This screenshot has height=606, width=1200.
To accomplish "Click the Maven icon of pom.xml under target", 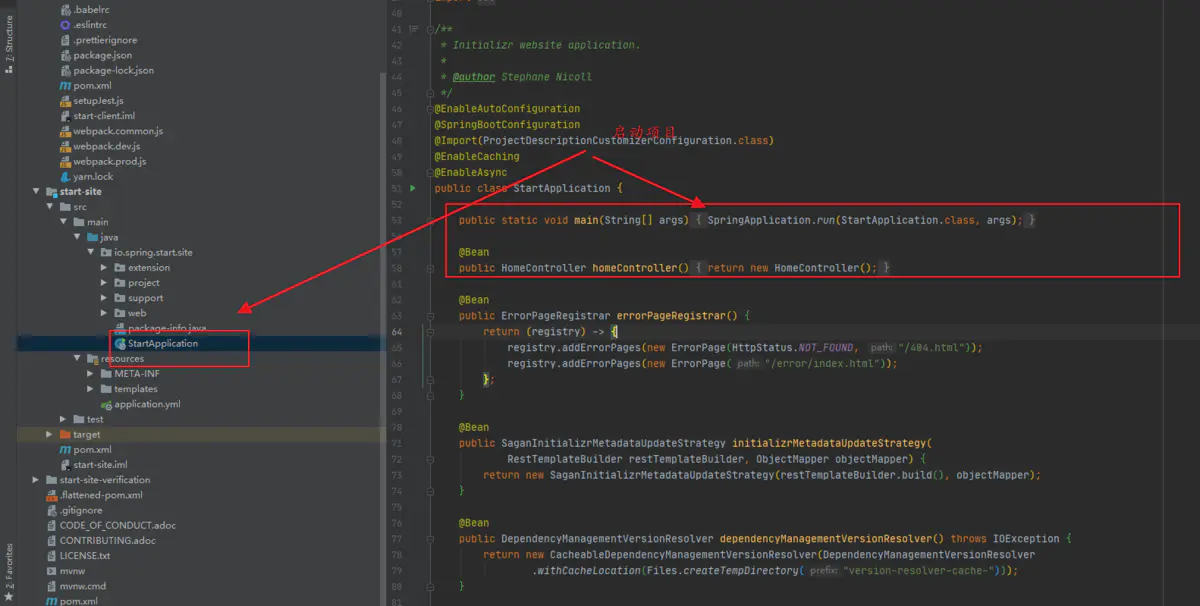I will (x=65, y=450).
